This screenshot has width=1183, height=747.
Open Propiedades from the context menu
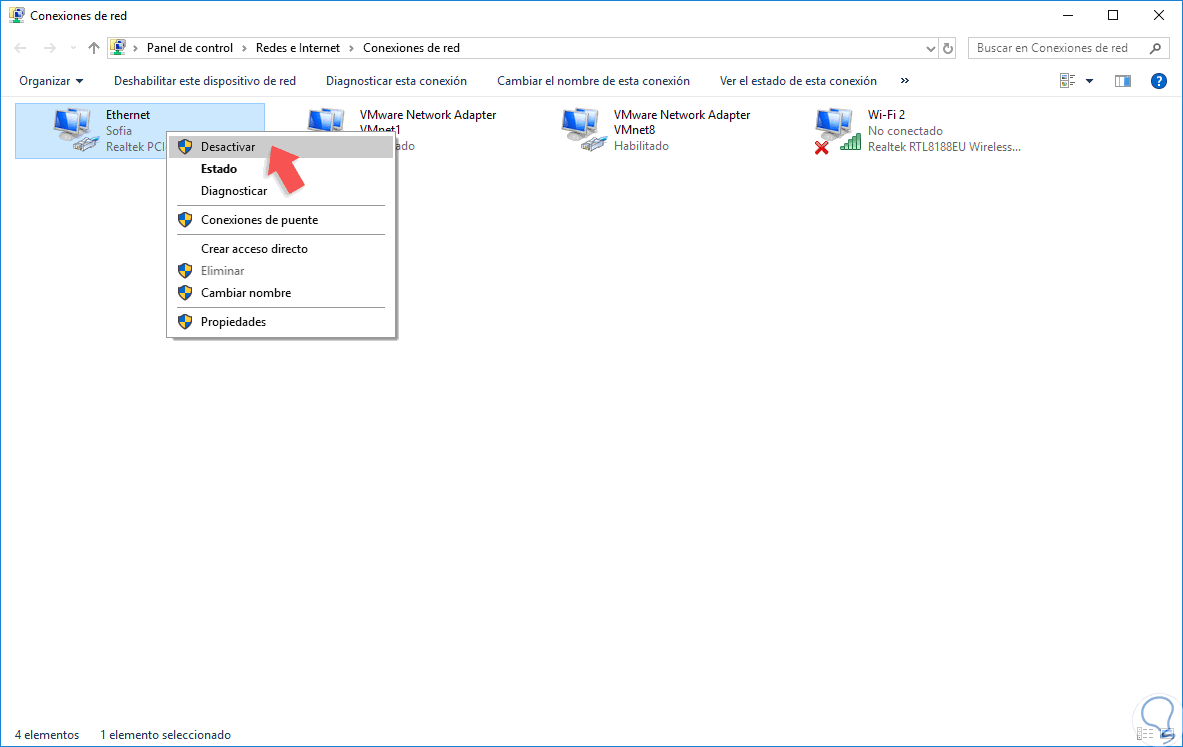pos(281,321)
